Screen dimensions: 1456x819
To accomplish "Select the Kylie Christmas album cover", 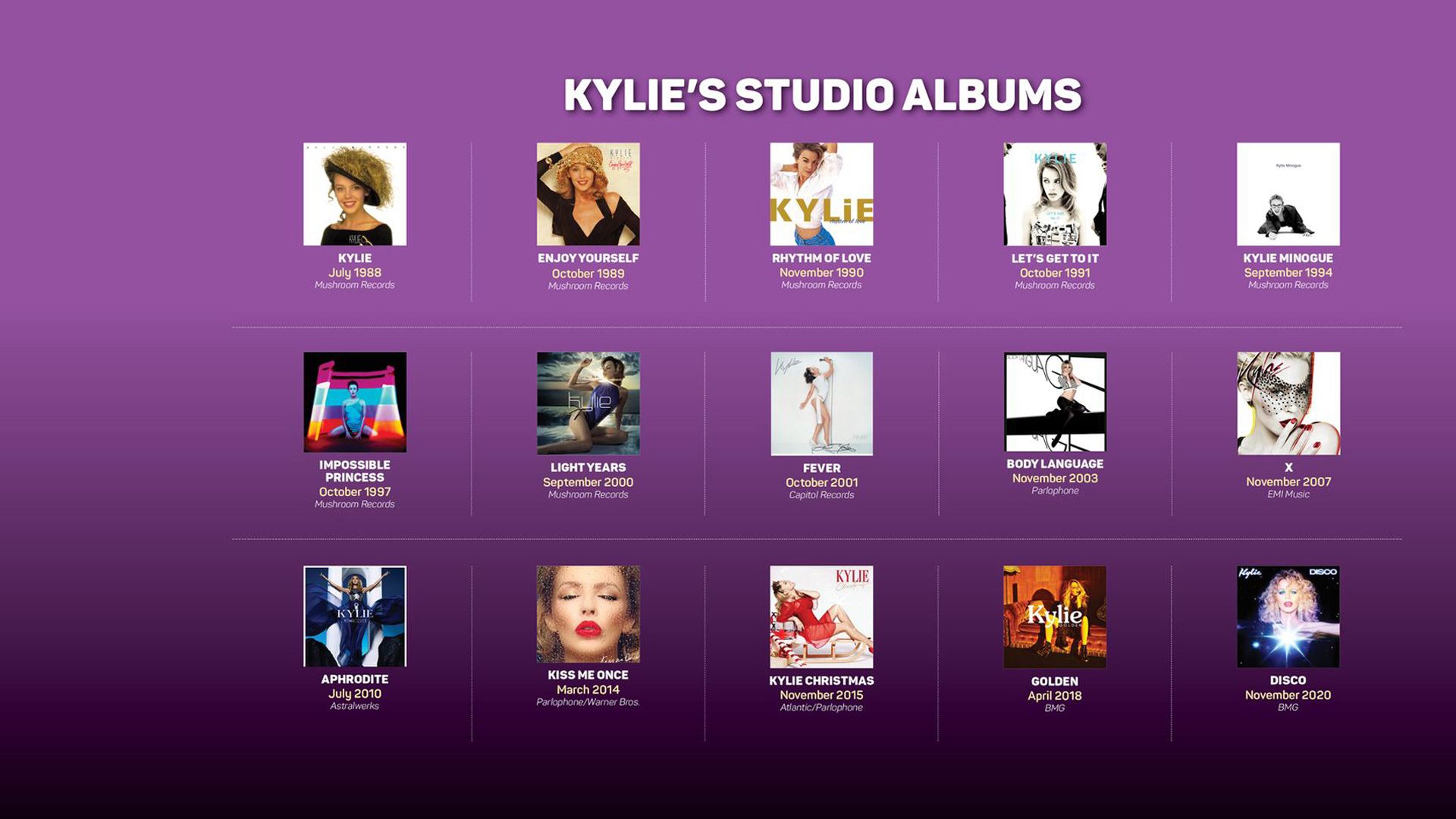I will pos(821,617).
